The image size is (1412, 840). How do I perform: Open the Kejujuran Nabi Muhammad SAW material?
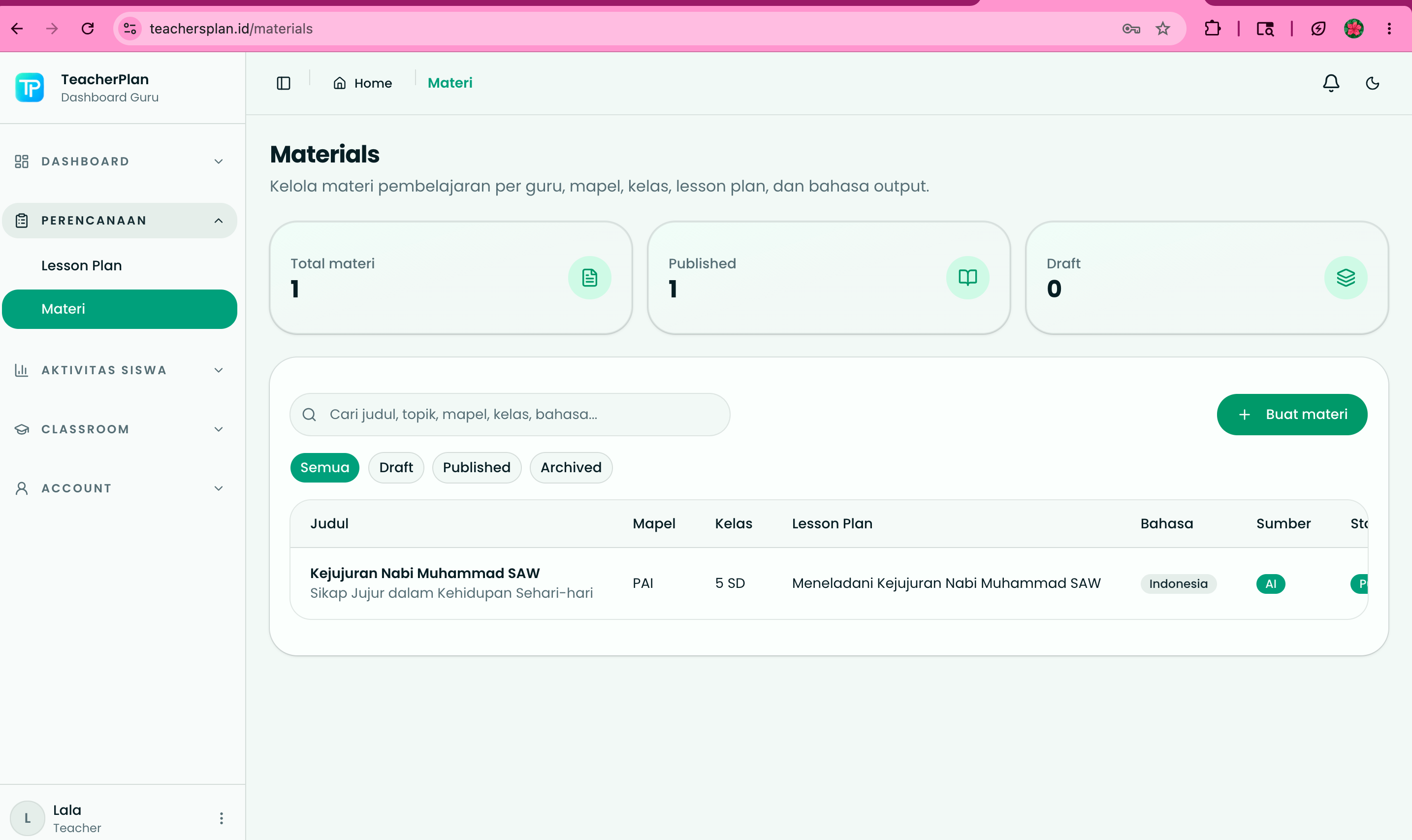coord(425,574)
